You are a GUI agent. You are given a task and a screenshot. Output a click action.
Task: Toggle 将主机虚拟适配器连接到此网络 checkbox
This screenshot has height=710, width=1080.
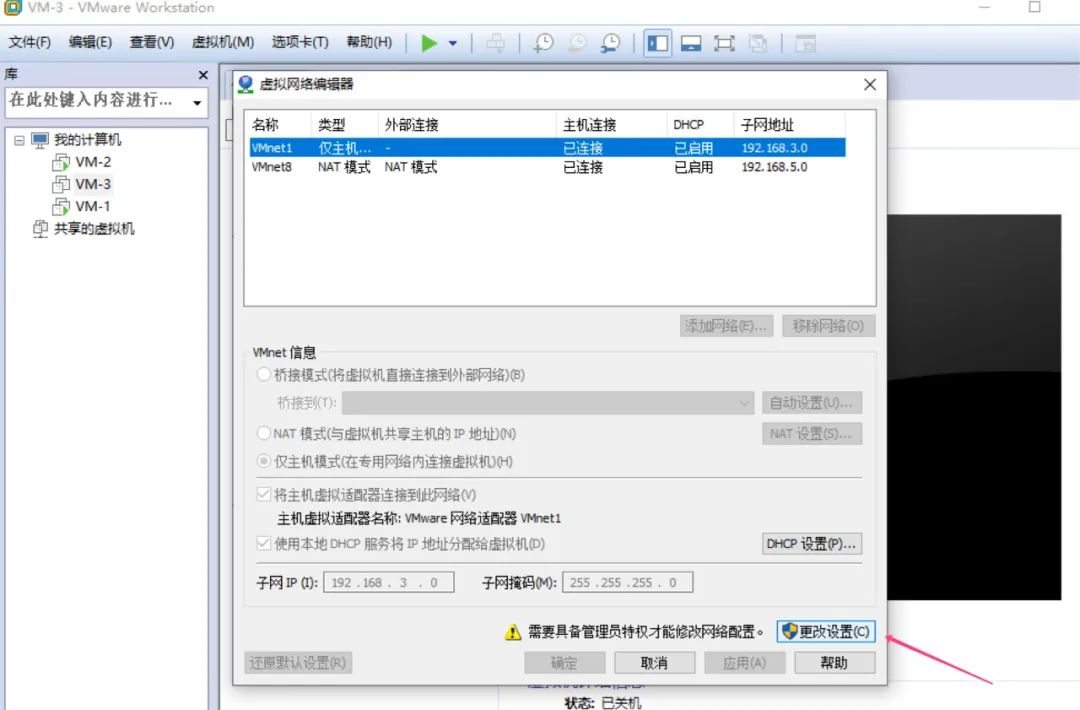point(263,494)
